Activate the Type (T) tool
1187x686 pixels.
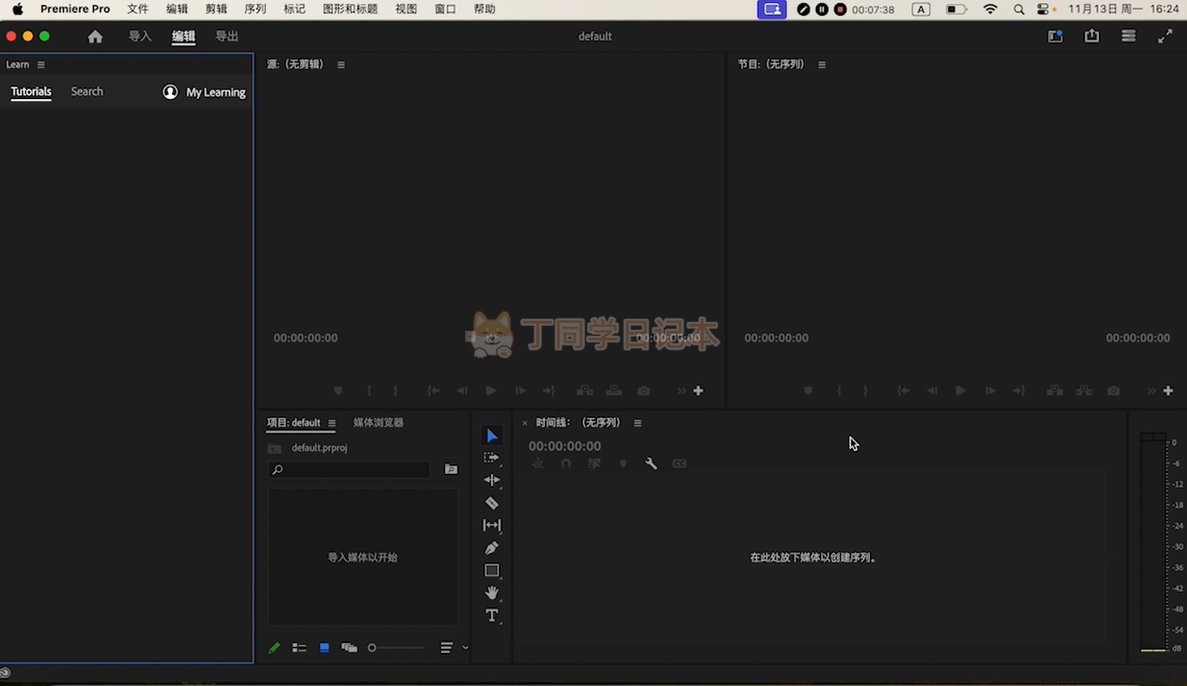[x=491, y=616]
